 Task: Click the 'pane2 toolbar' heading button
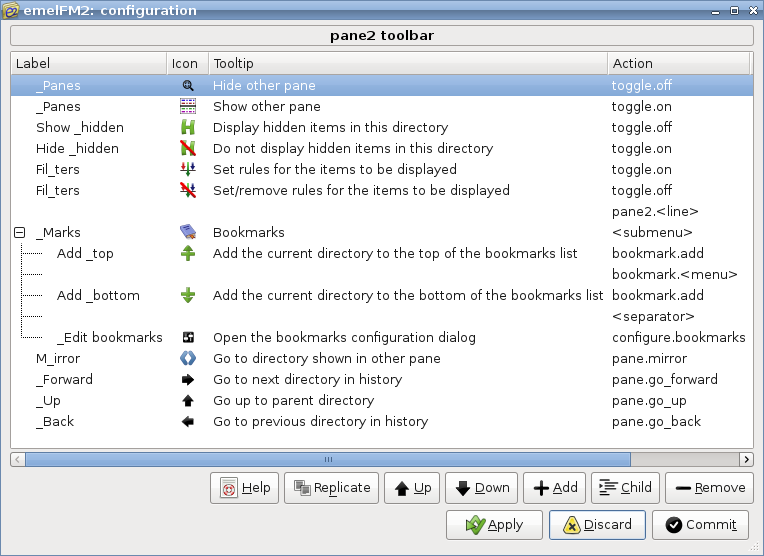382,36
